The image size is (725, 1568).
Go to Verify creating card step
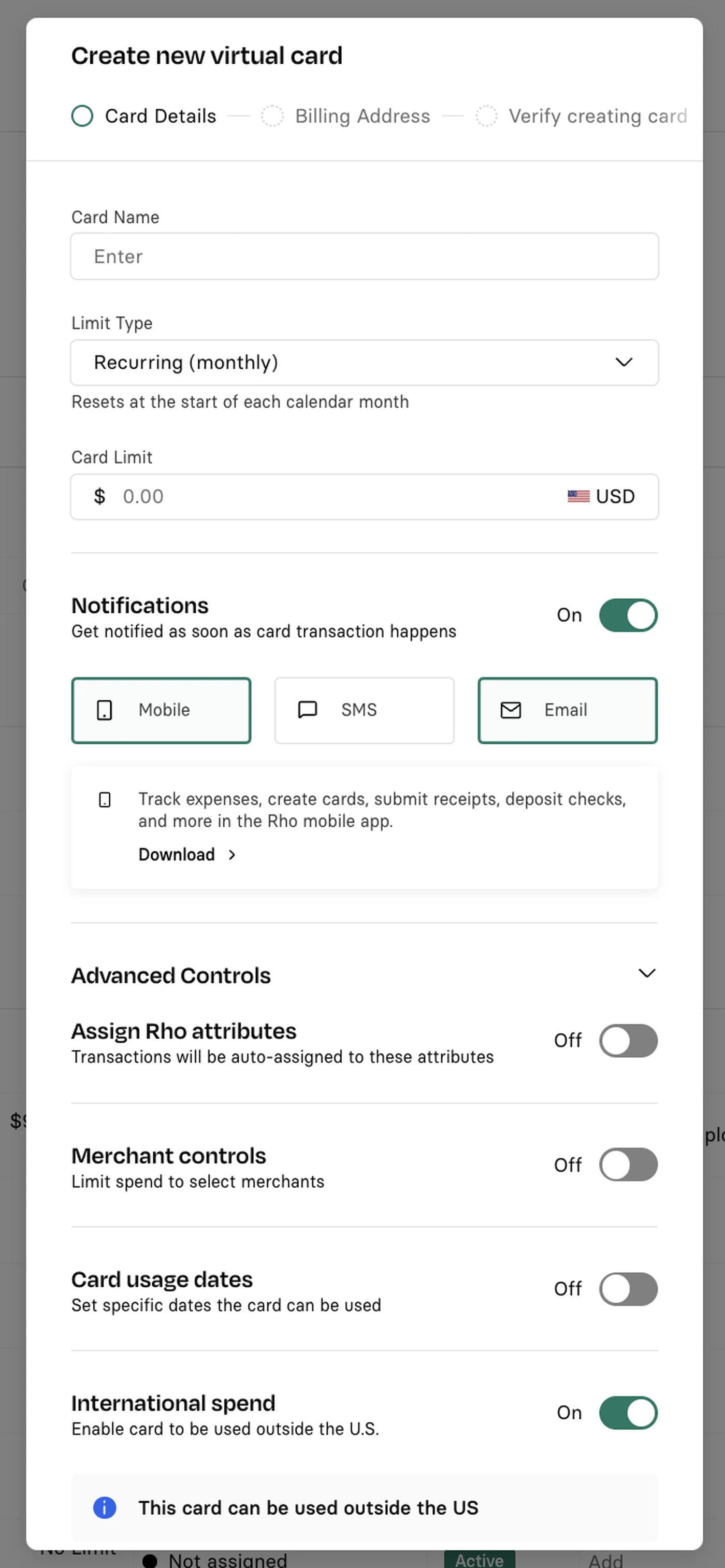pyautogui.click(x=597, y=116)
